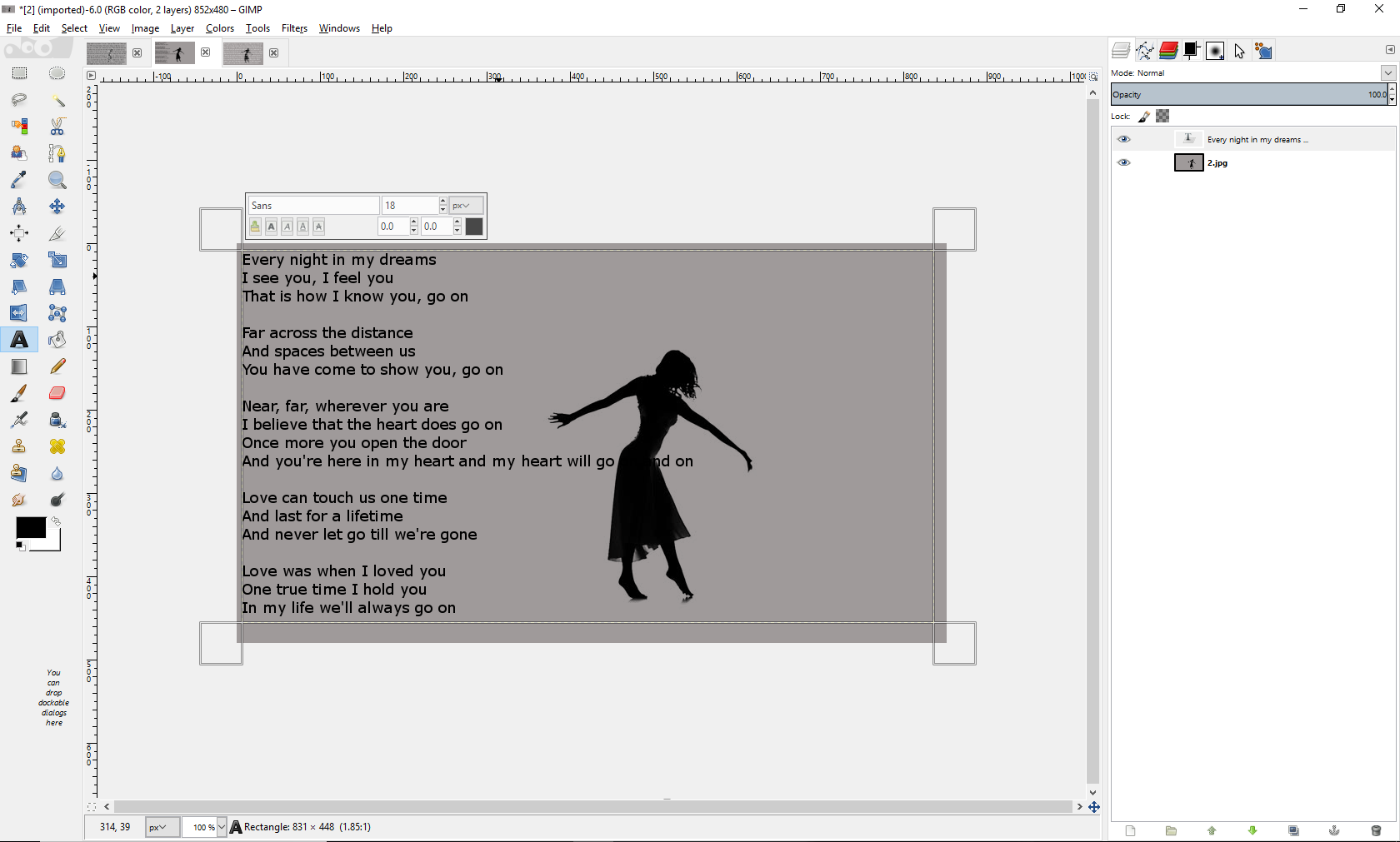Screen dimensions: 1400x842
Task: Duplicate the current layer
Action: click(x=1293, y=830)
